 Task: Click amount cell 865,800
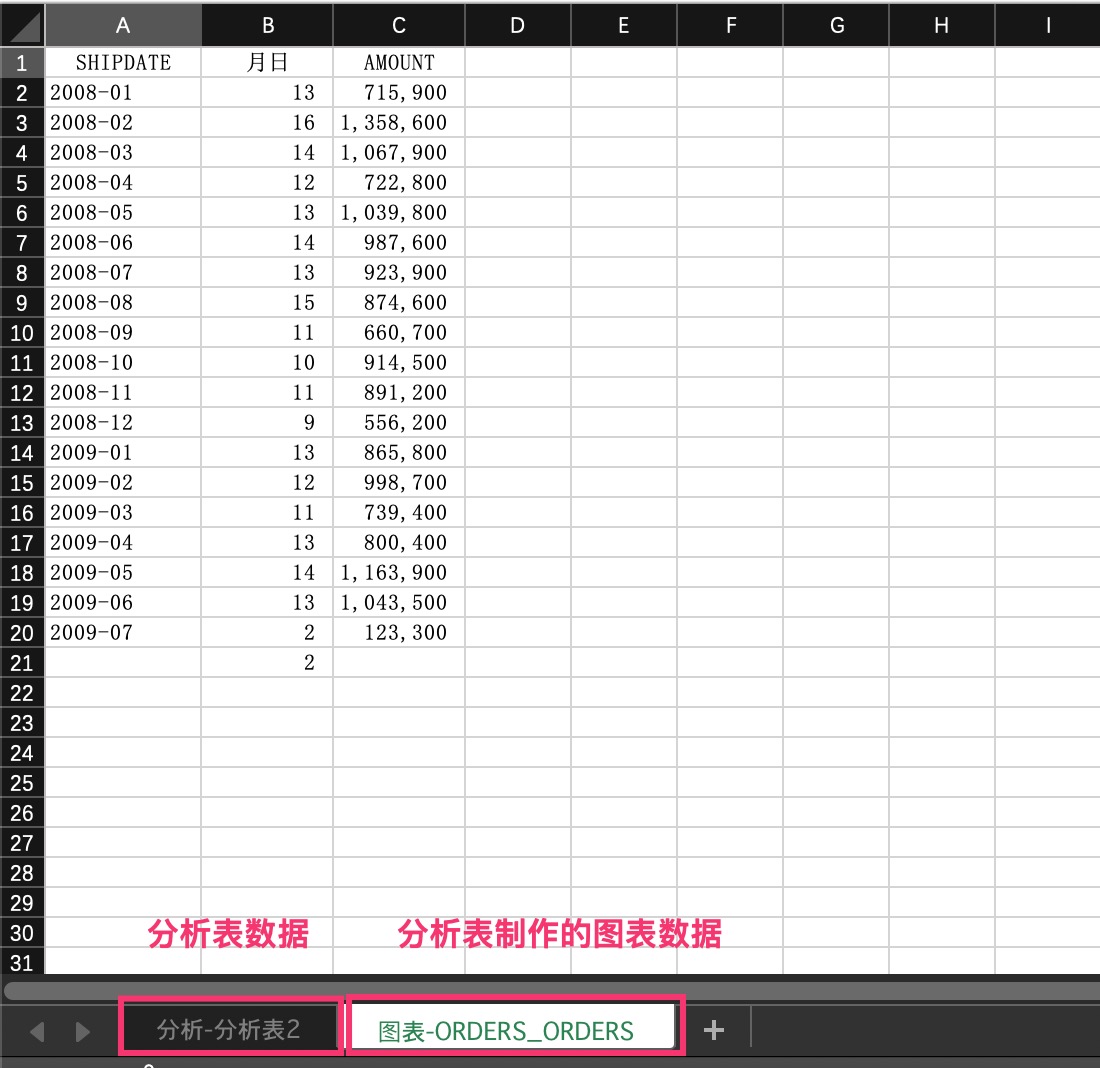point(398,453)
